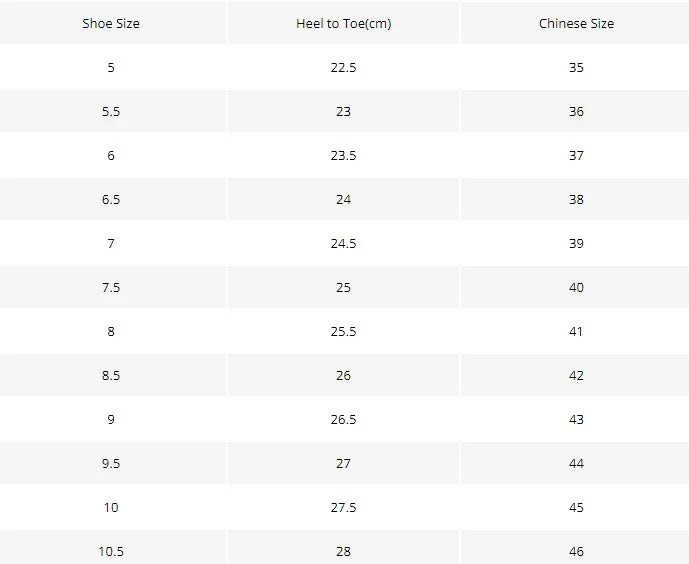This screenshot has height=564, width=689.
Task: Select shoe size 5 cell
Action: tap(111, 67)
